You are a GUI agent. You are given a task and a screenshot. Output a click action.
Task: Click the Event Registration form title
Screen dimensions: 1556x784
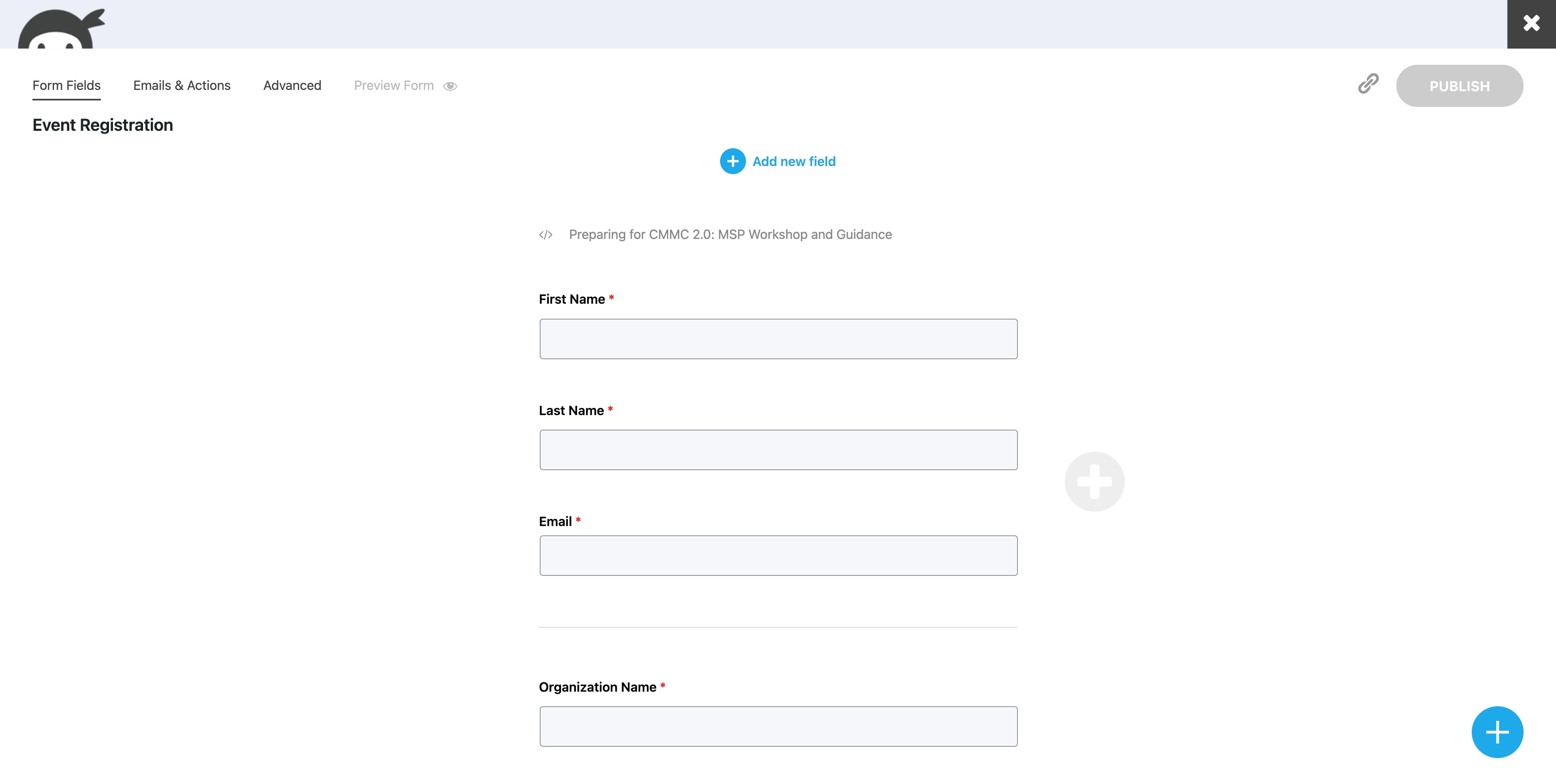point(103,125)
